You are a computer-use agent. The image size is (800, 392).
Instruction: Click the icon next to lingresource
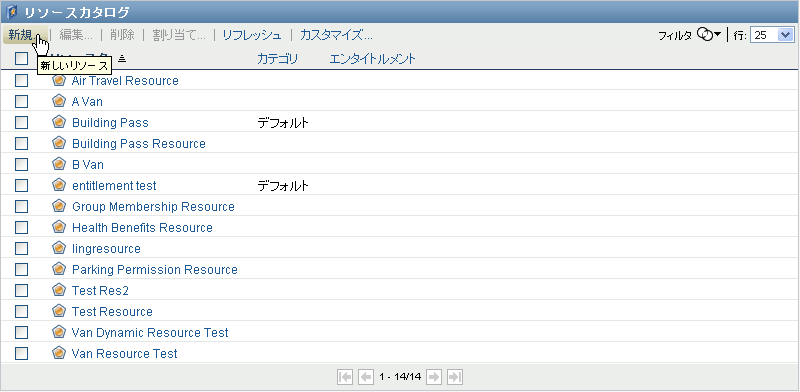59,248
